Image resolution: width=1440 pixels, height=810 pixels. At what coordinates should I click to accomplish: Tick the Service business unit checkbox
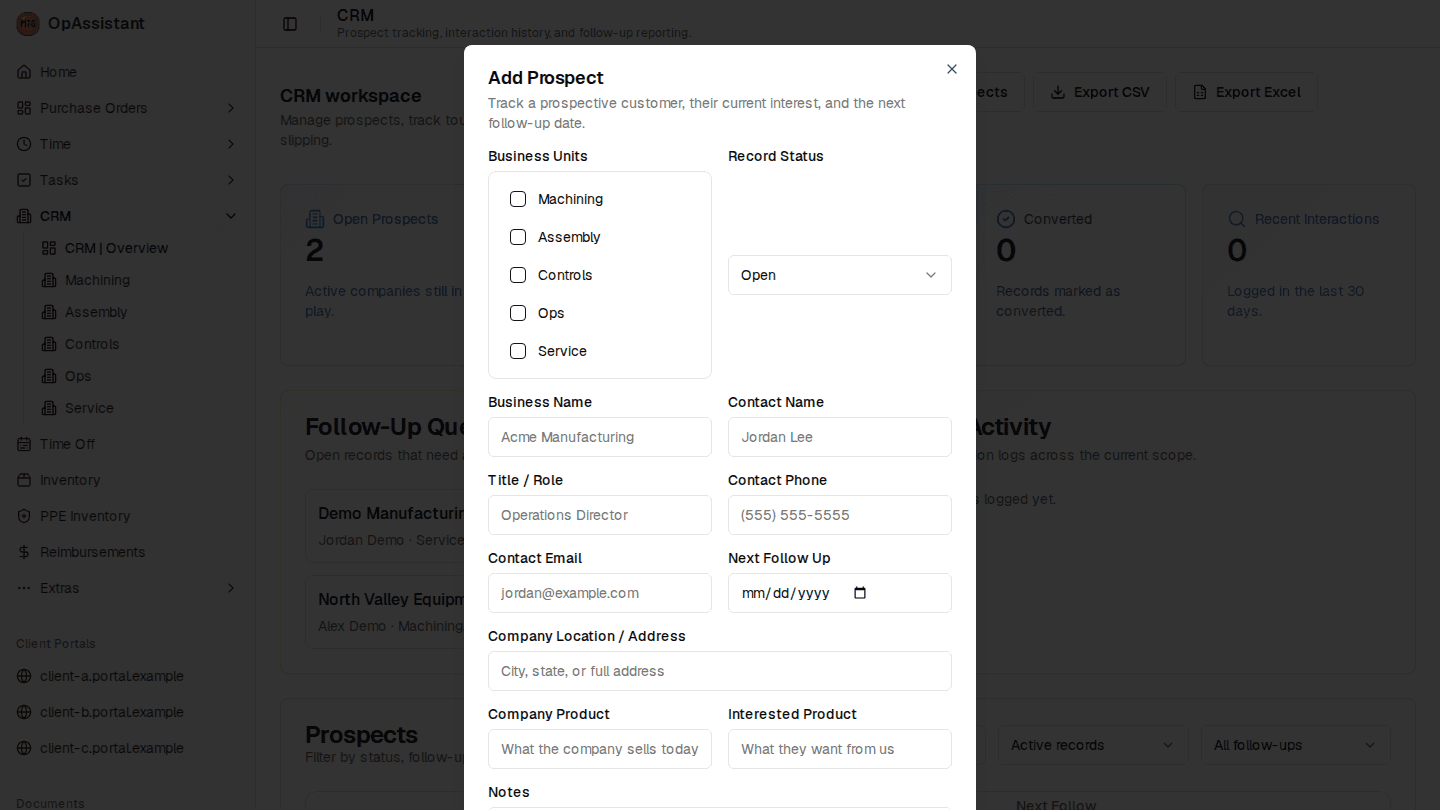518,351
